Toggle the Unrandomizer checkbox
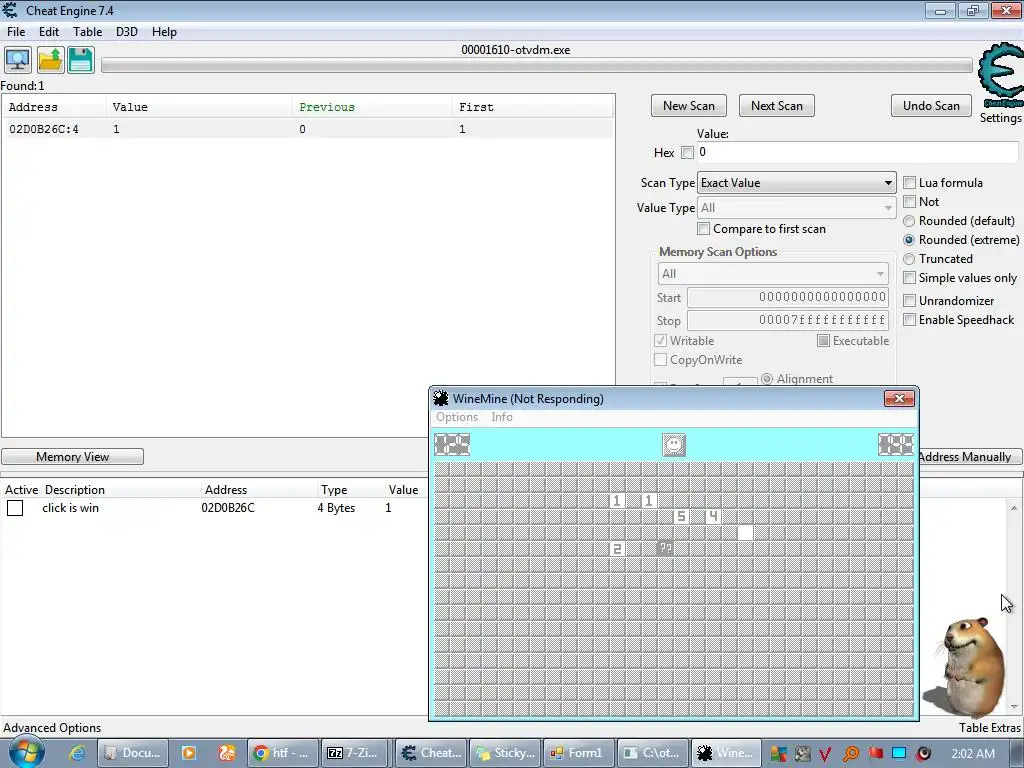The width and height of the screenshot is (1024, 768). [909, 300]
